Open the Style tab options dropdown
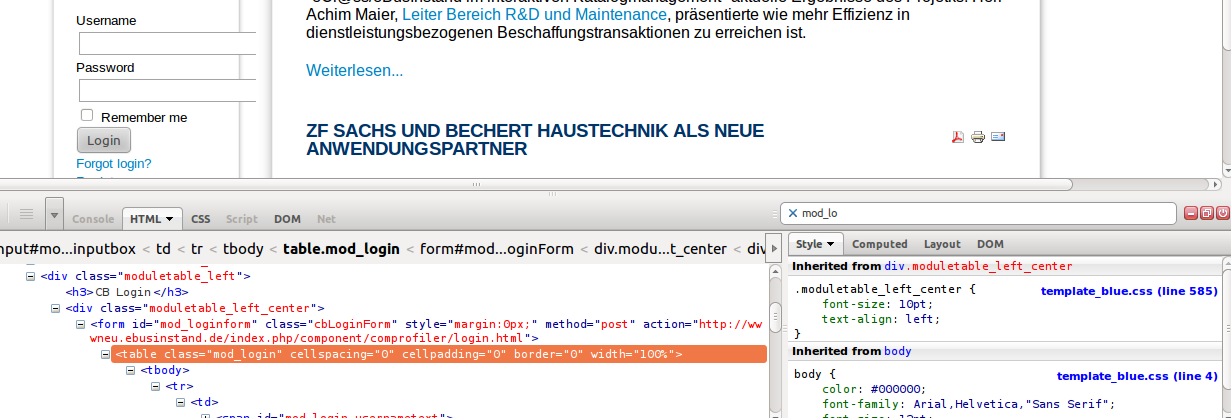Image resolution: width=1231 pixels, height=418 pixels. click(x=830, y=244)
